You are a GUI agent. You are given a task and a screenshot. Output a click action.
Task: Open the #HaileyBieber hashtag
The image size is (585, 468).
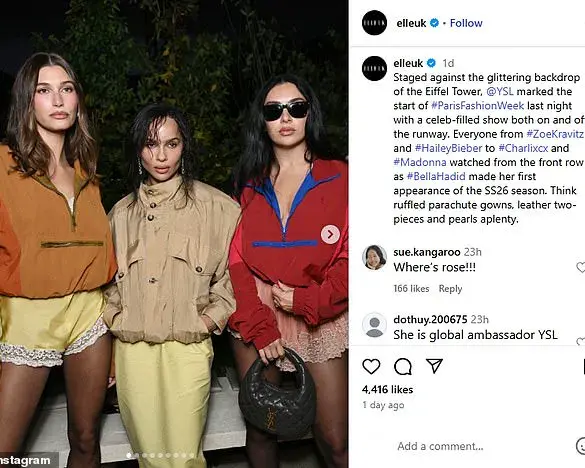click(449, 148)
